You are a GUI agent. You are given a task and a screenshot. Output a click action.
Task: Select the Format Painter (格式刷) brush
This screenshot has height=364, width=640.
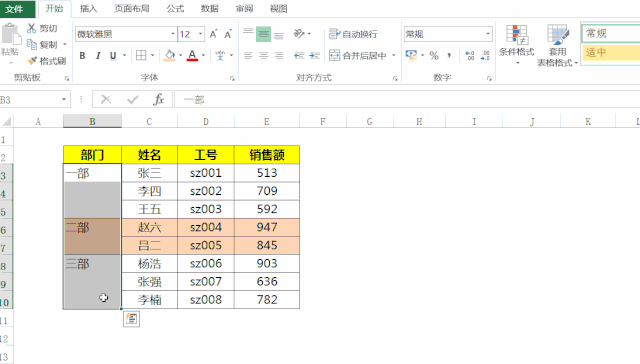(x=32, y=61)
